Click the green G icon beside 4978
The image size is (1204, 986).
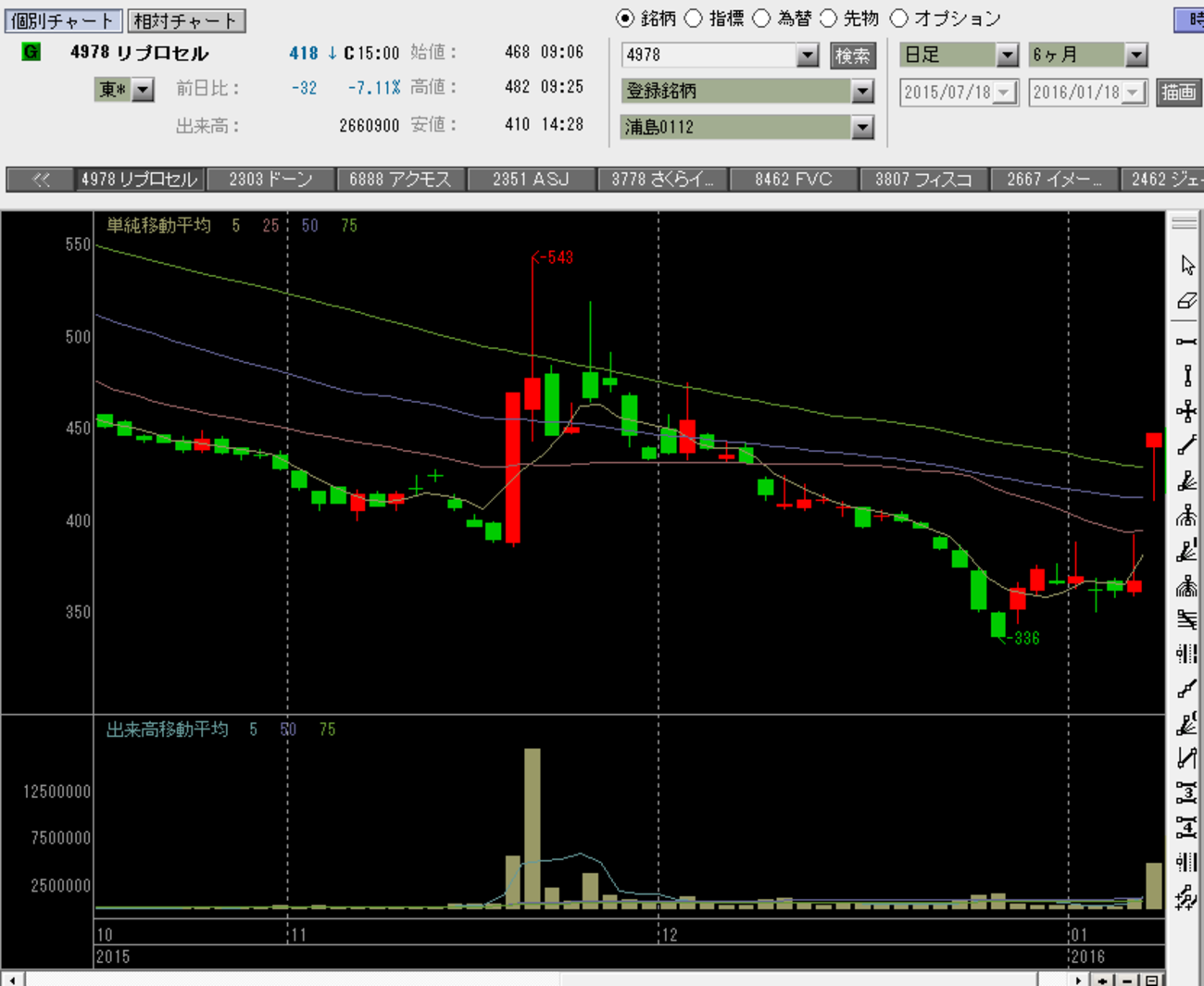31,52
